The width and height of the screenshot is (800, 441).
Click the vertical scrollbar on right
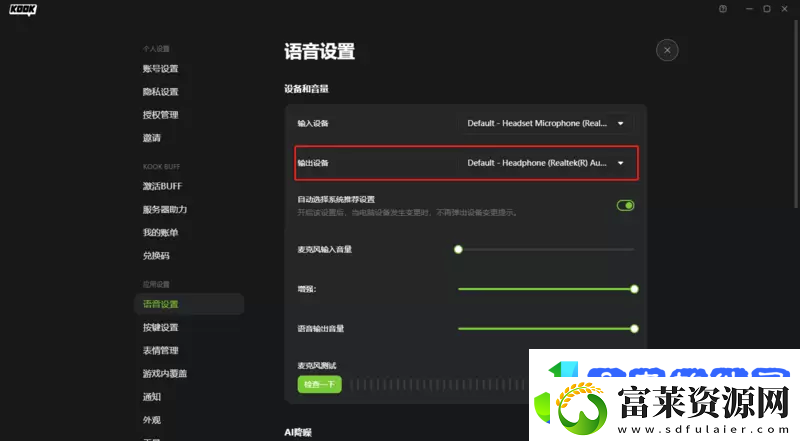tap(796, 115)
